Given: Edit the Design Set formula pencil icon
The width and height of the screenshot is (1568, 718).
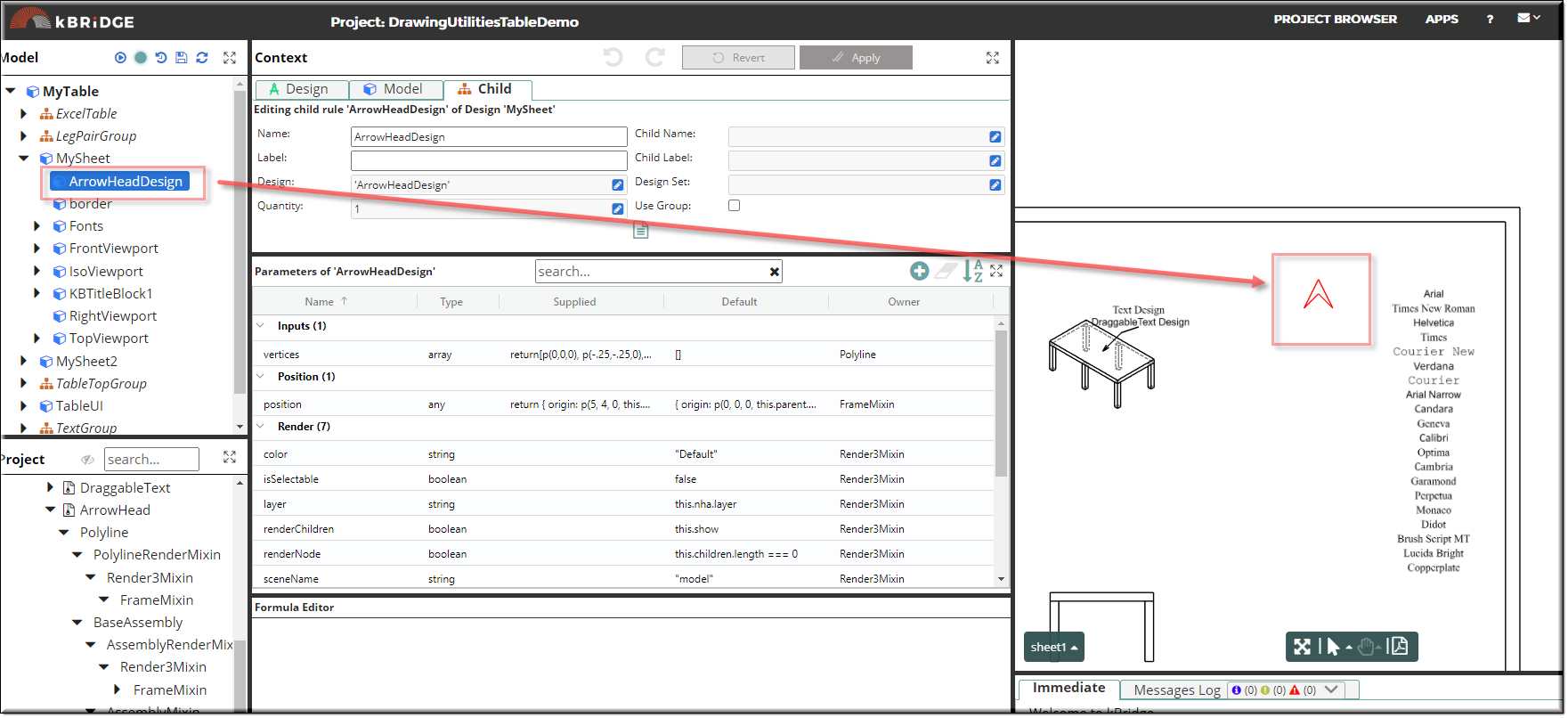Looking at the screenshot, I should [995, 185].
